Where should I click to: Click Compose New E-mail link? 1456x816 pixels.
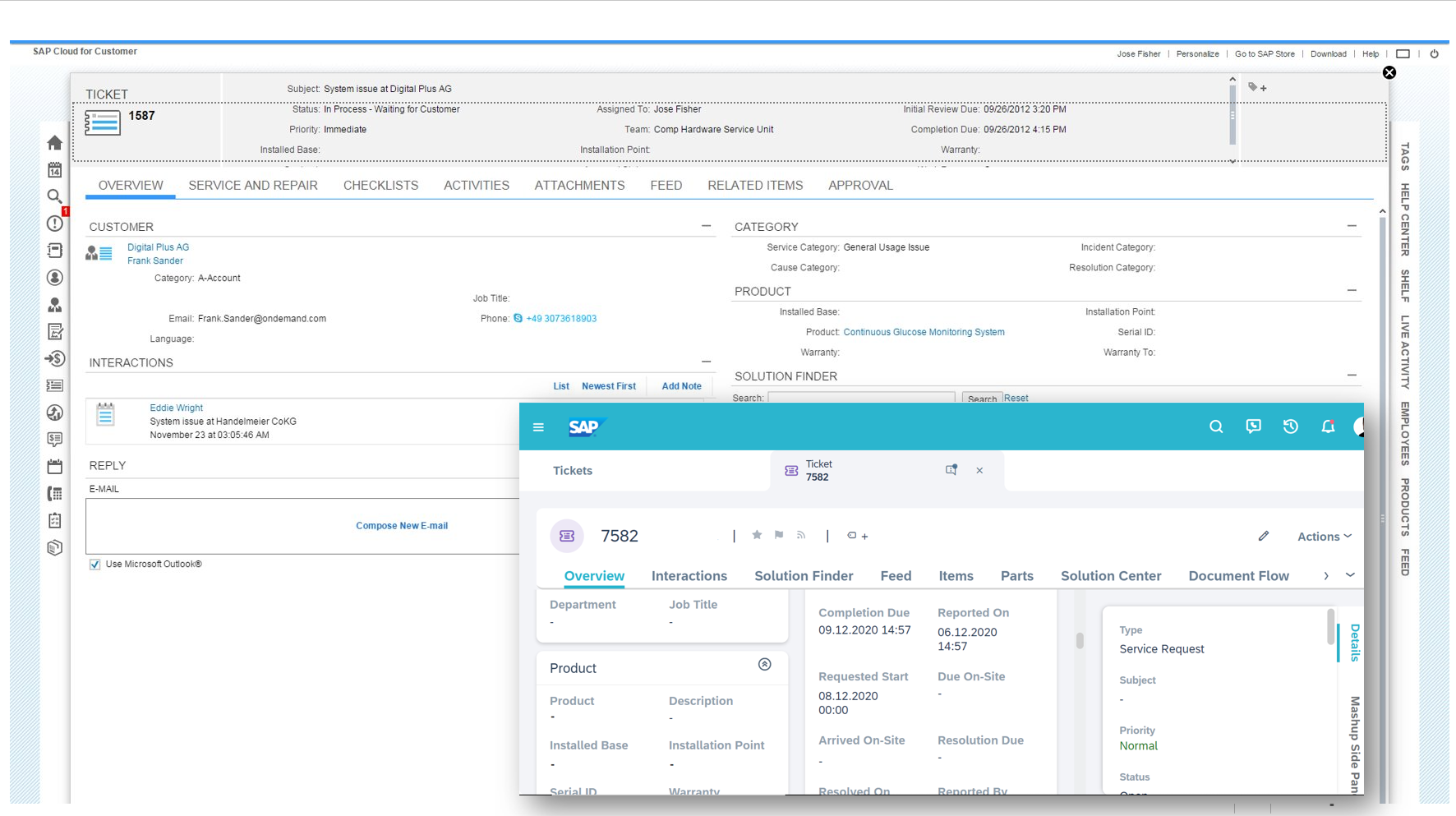pos(402,526)
